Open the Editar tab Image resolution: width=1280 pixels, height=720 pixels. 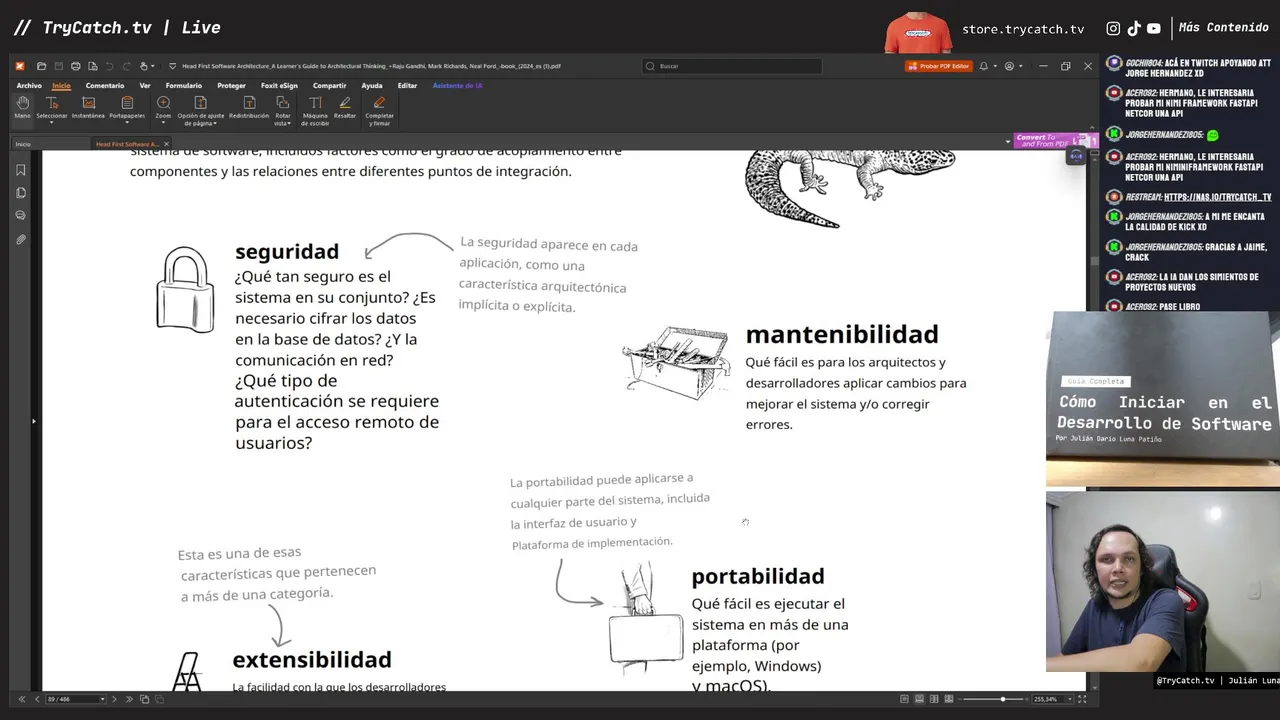(x=407, y=86)
